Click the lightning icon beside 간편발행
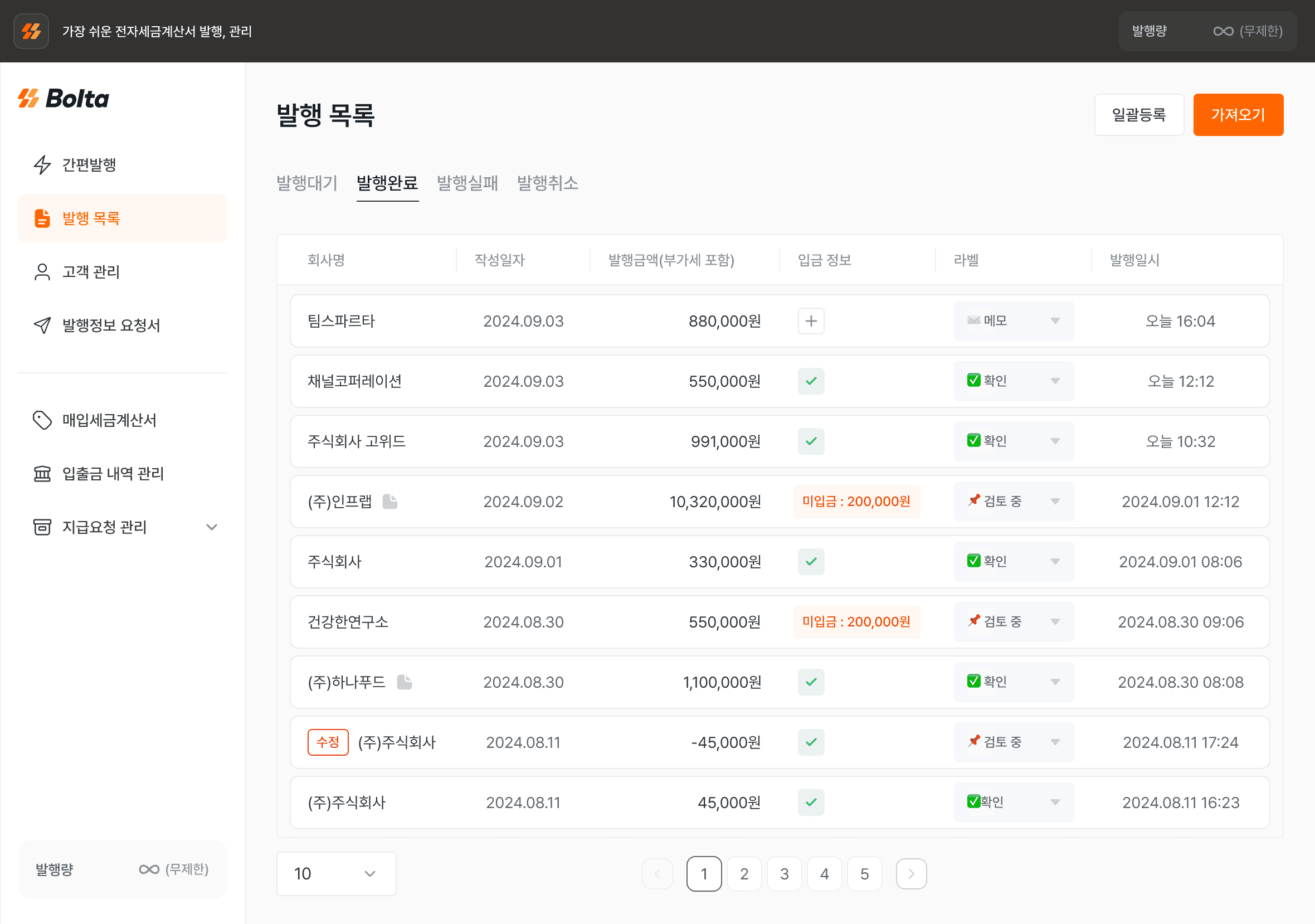This screenshot has width=1315, height=924. point(42,165)
